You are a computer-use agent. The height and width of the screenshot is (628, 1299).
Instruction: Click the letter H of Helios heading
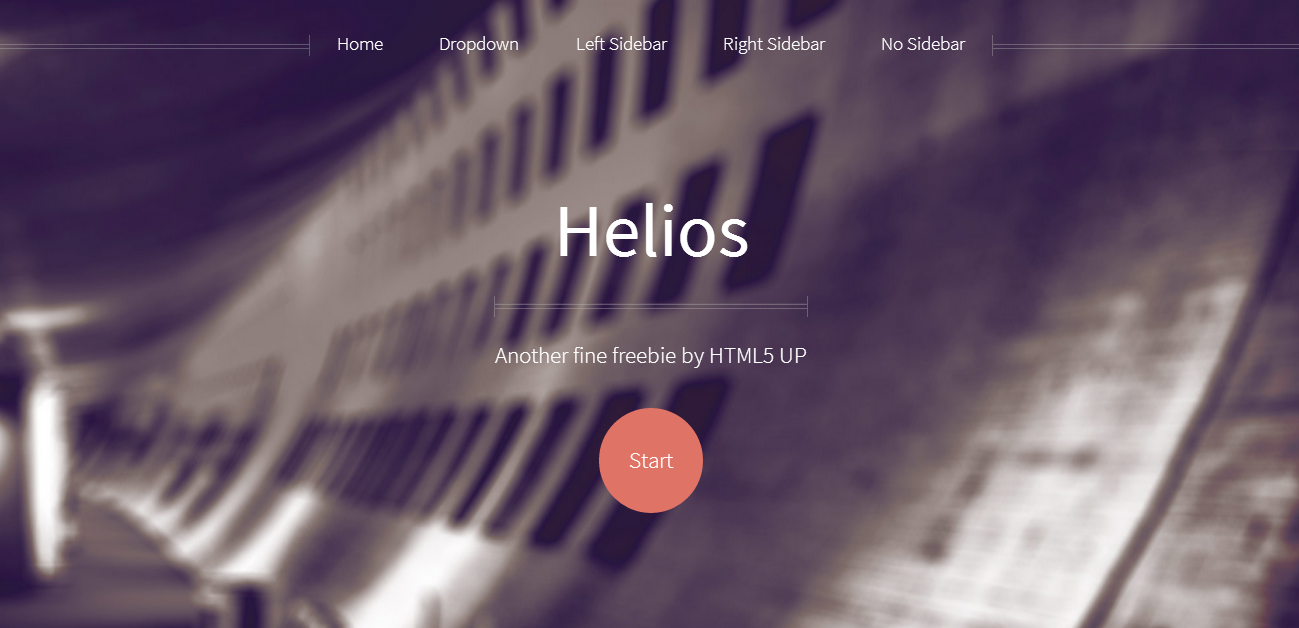(x=577, y=231)
